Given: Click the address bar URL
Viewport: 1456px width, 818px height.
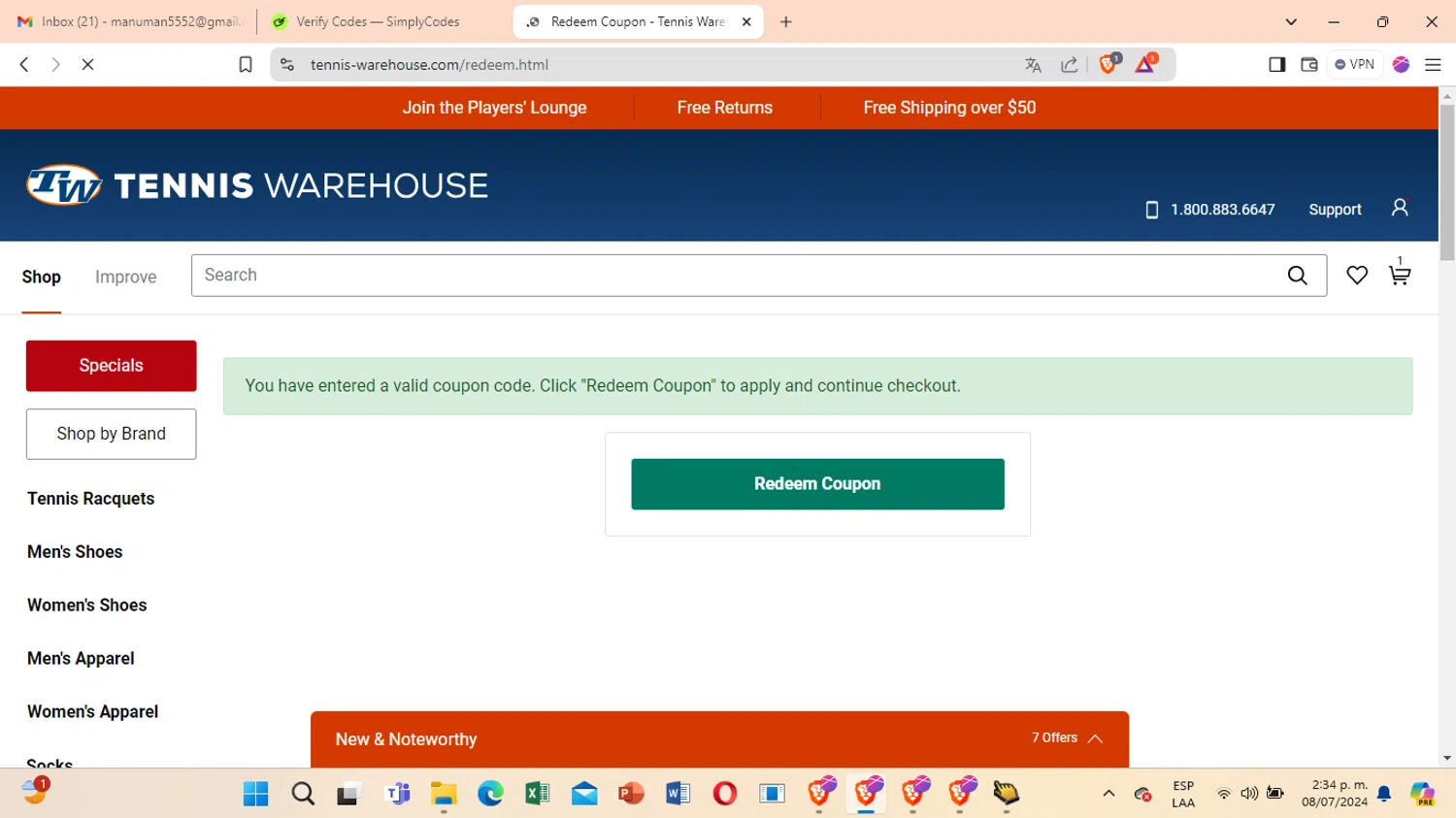Looking at the screenshot, I should pyautogui.click(x=429, y=65).
